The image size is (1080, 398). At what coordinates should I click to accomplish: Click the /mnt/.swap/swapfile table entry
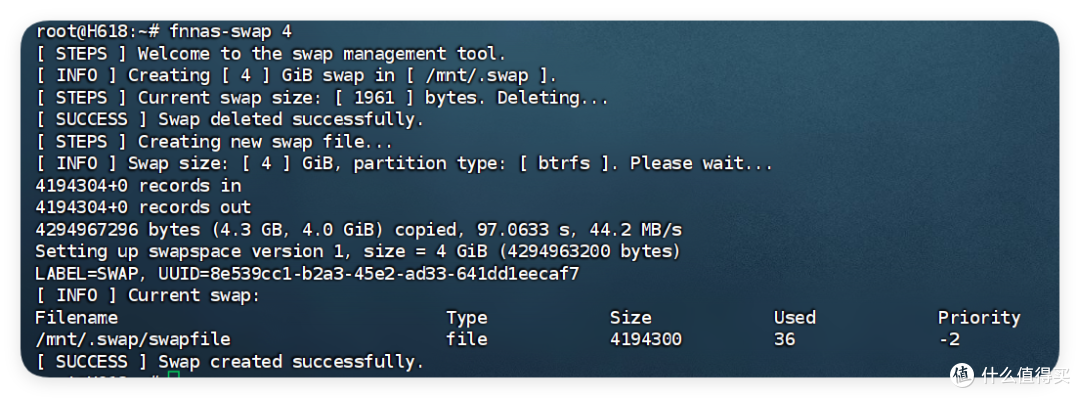(x=133, y=339)
